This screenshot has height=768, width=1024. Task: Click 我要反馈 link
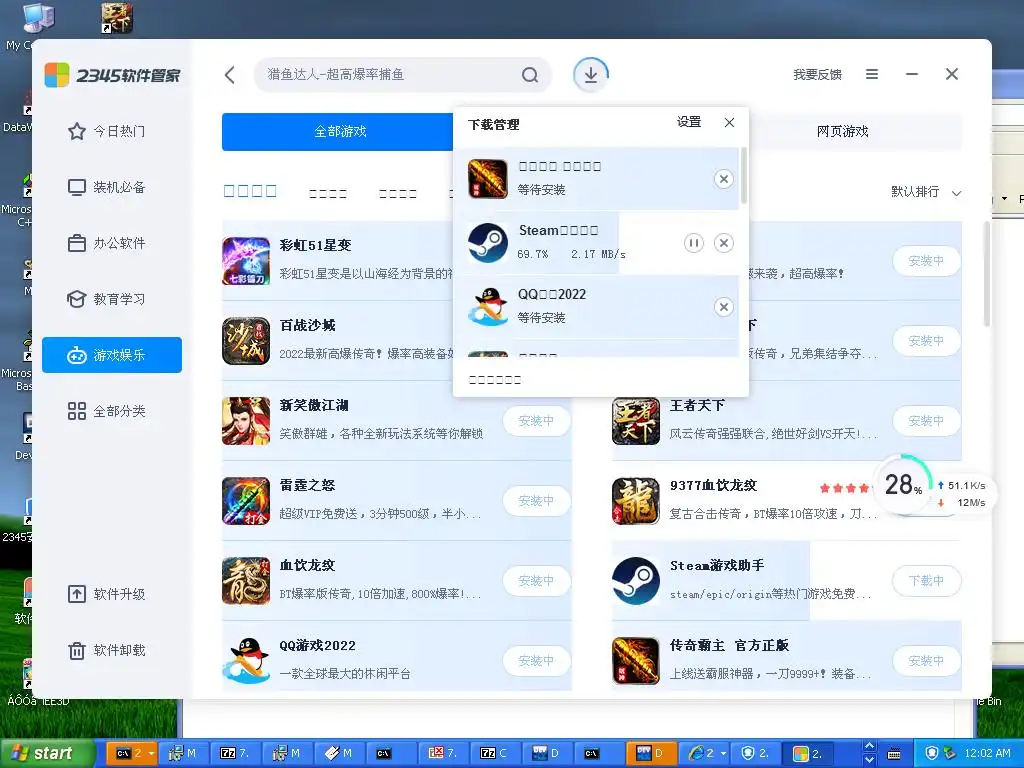[x=817, y=75]
